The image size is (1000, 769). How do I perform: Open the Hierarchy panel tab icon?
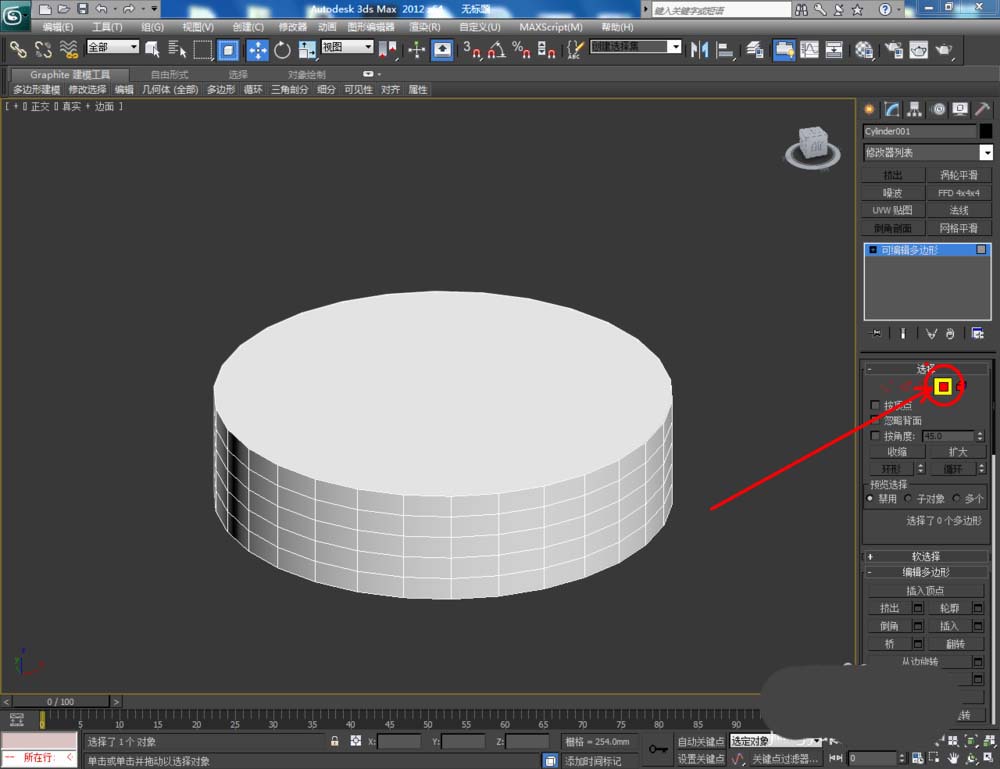click(x=914, y=109)
